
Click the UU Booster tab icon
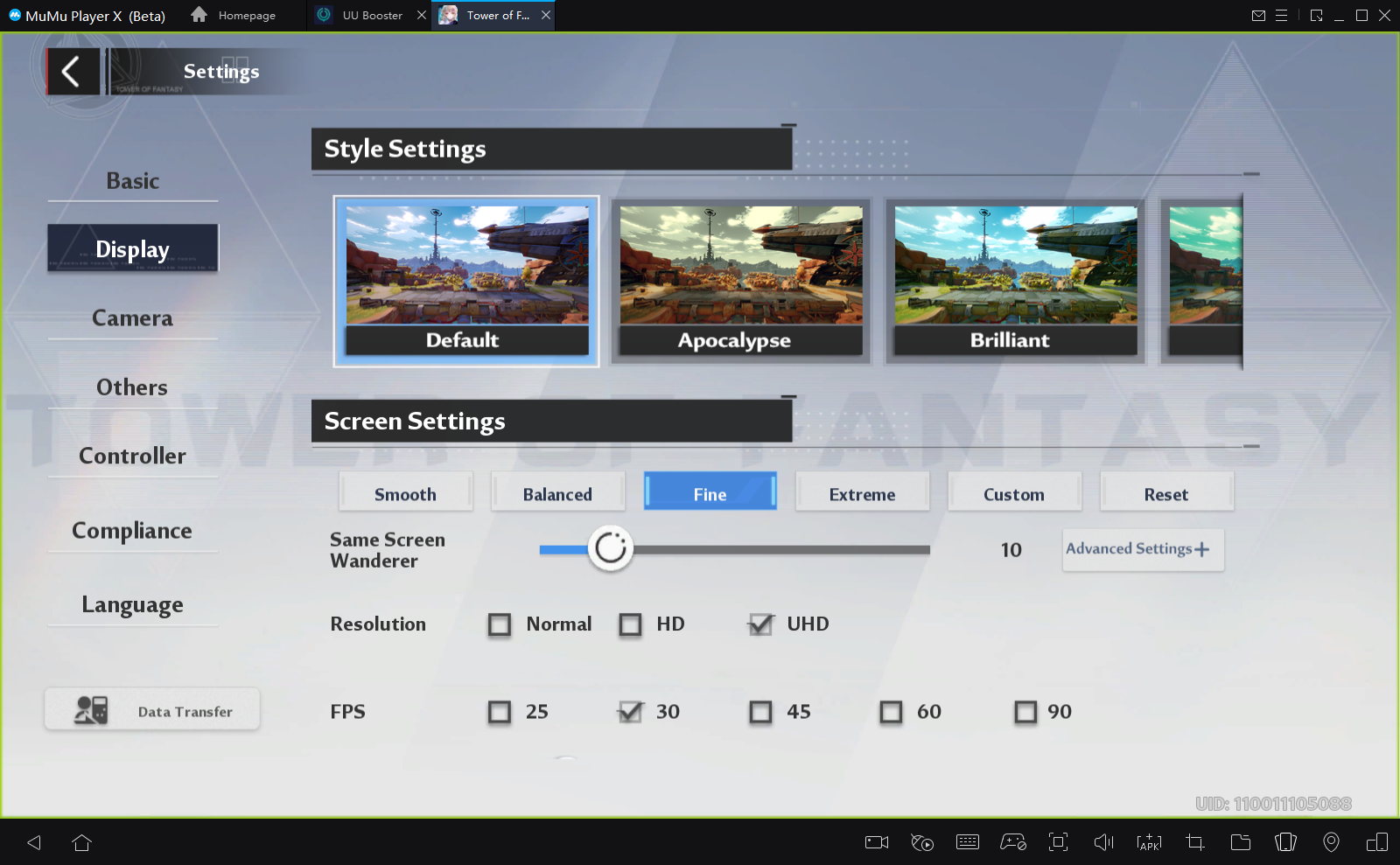[x=324, y=15]
